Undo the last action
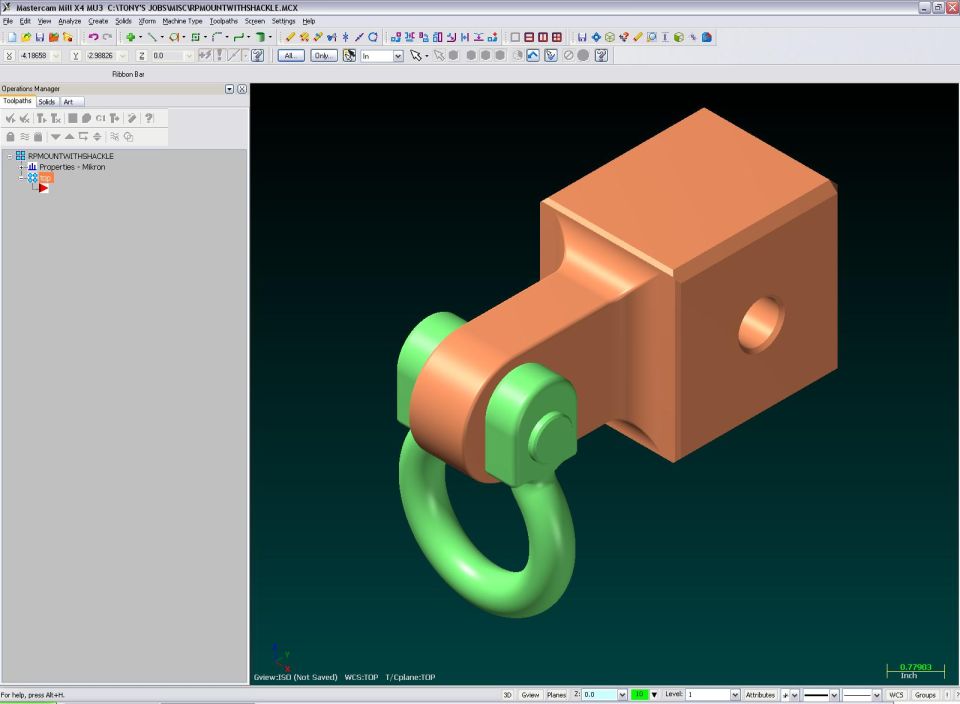The height and width of the screenshot is (704, 960). pyautogui.click(x=93, y=37)
